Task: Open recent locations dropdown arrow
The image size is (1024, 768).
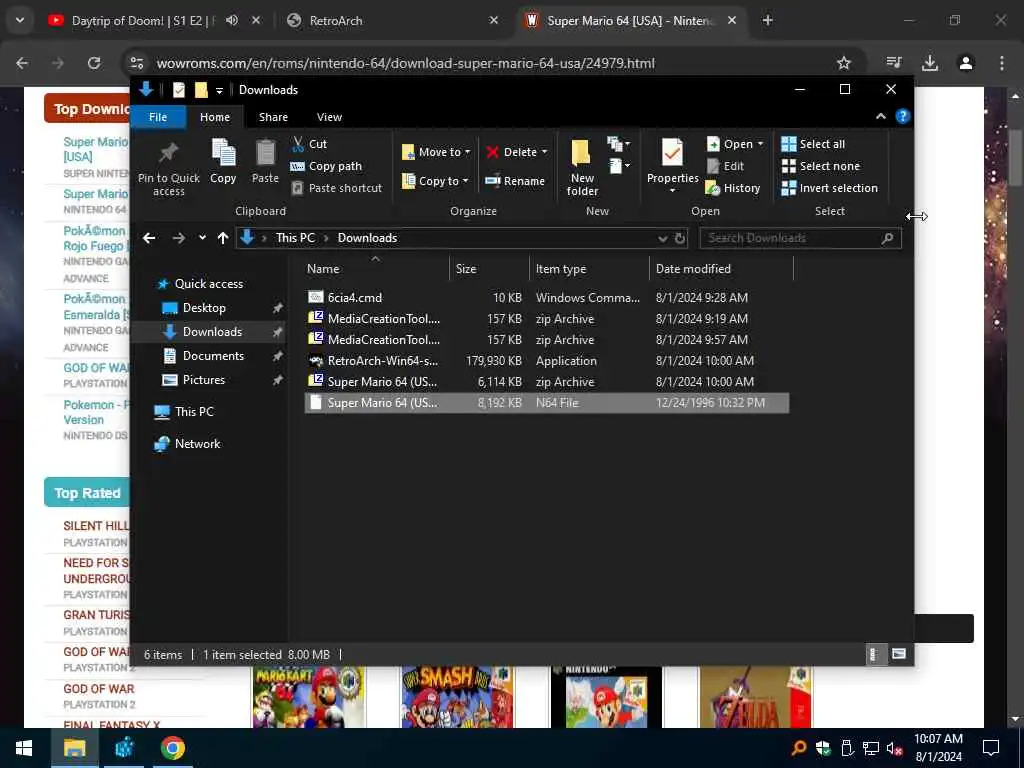Action: tap(202, 238)
